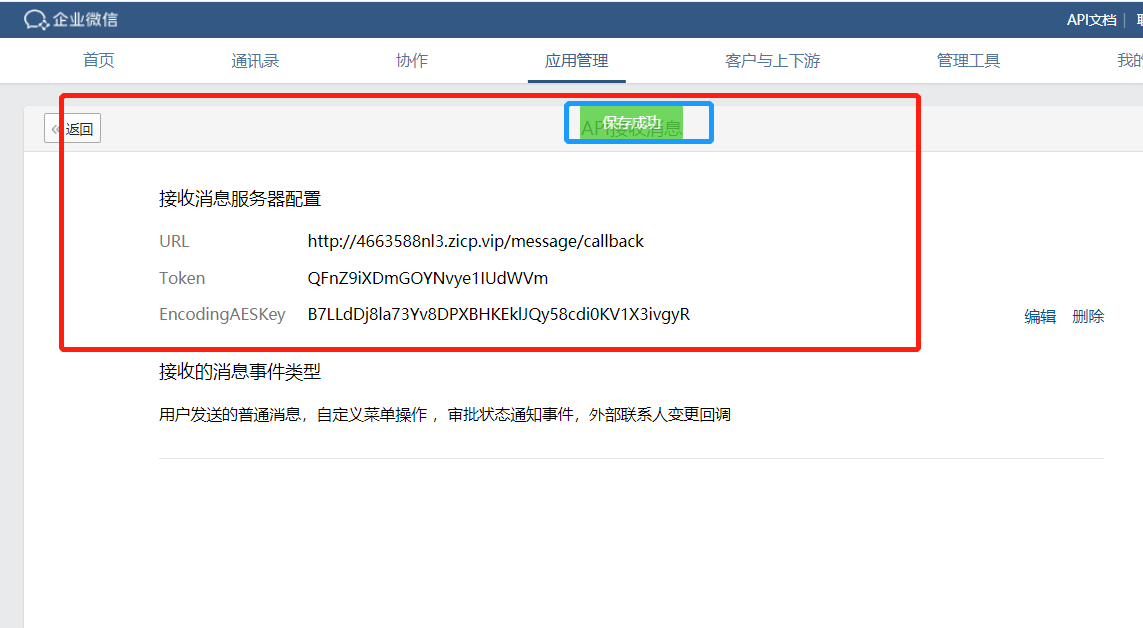Click the EncodingAESKey field label
The width and height of the screenshot is (1143, 628).
(222, 314)
